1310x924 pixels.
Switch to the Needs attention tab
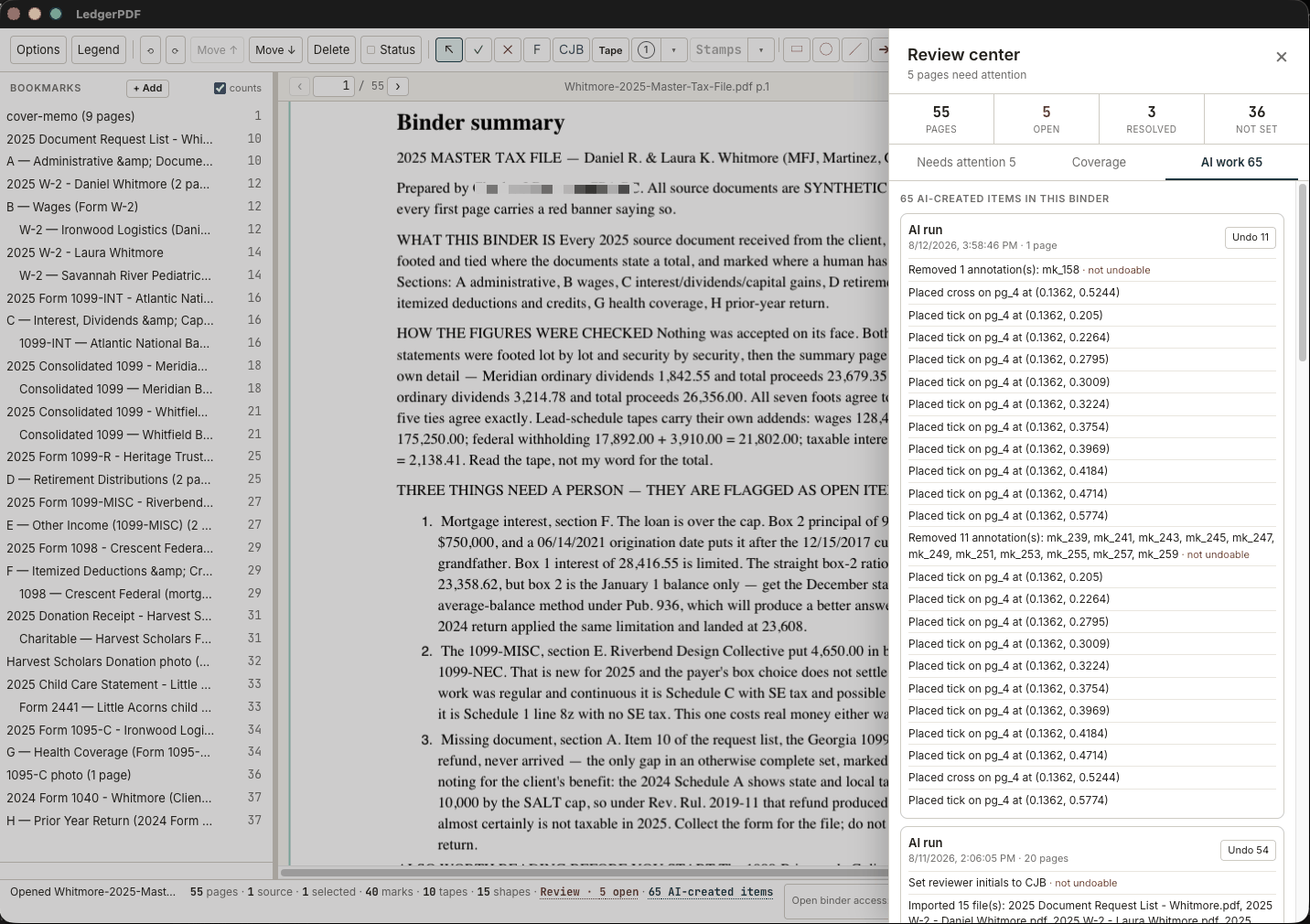[966, 163]
